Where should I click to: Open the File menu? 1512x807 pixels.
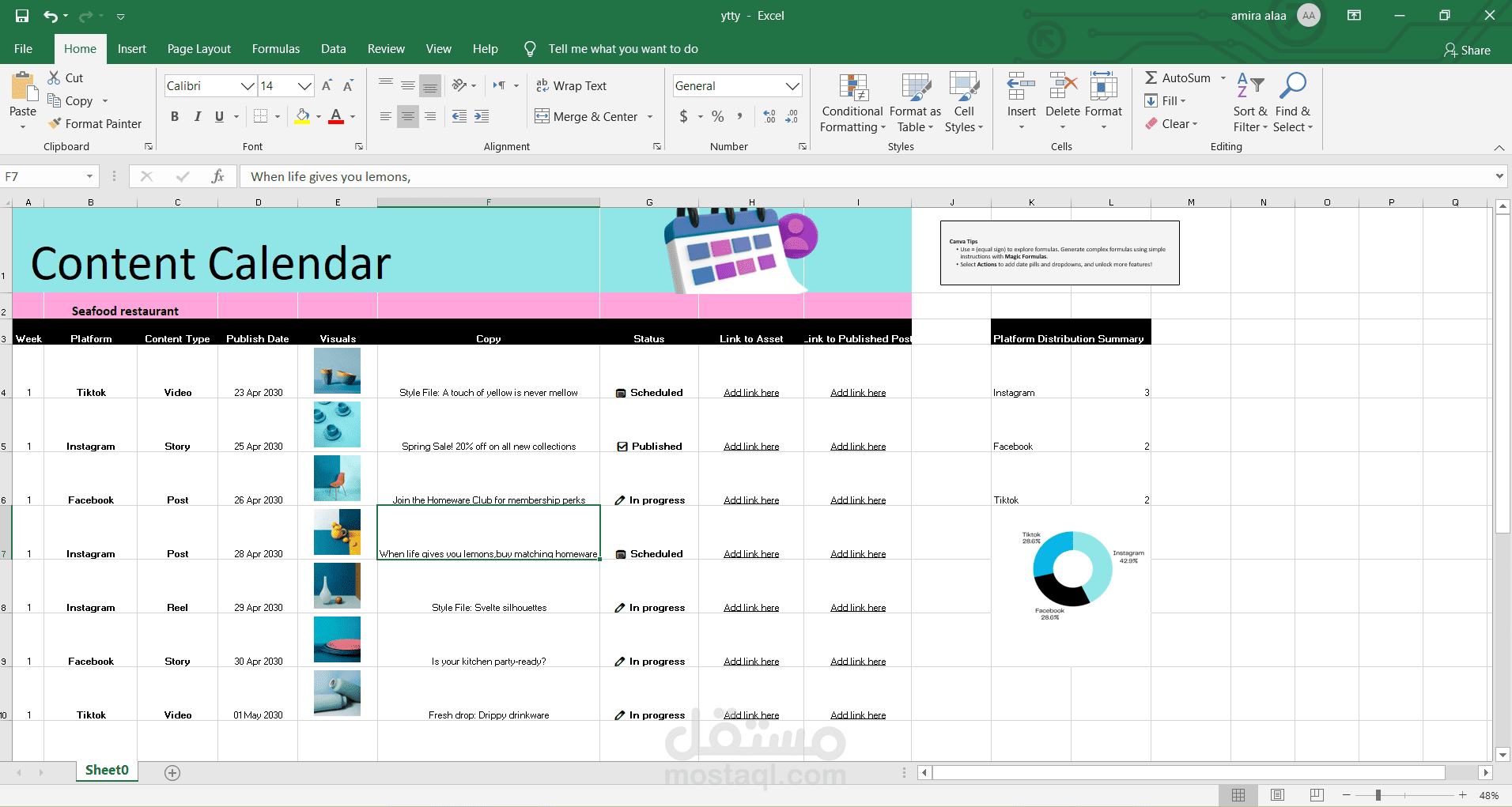tap(23, 49)
